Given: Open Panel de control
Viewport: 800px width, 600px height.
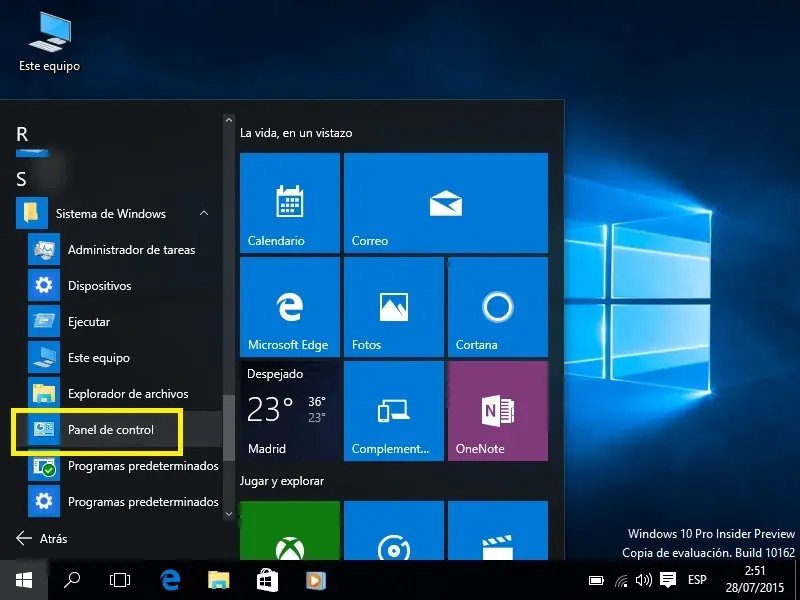Looking at the screenshot, I should 117,430.
